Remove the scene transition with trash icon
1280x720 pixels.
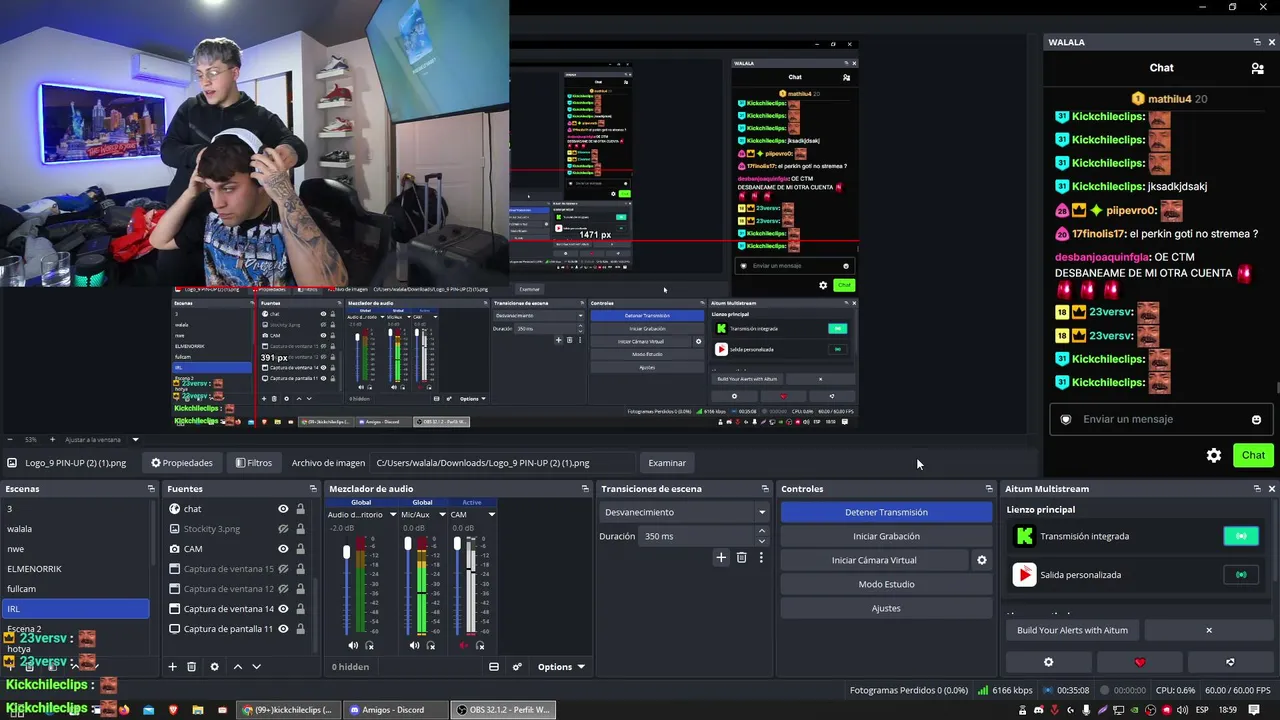tap(741, 558)
